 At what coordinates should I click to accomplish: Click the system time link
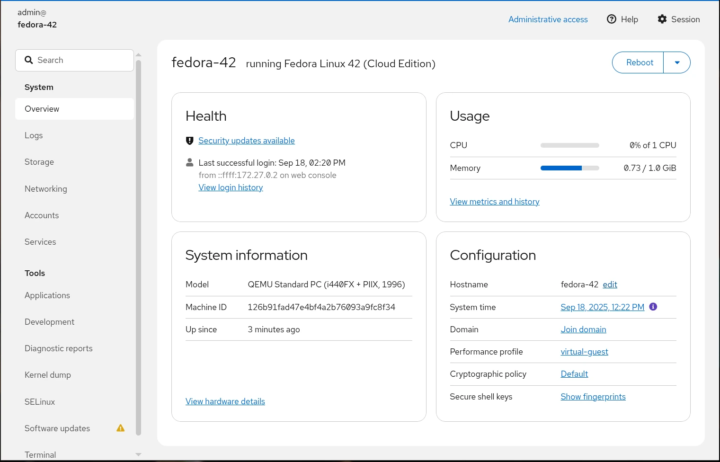[x=602, y=307]
